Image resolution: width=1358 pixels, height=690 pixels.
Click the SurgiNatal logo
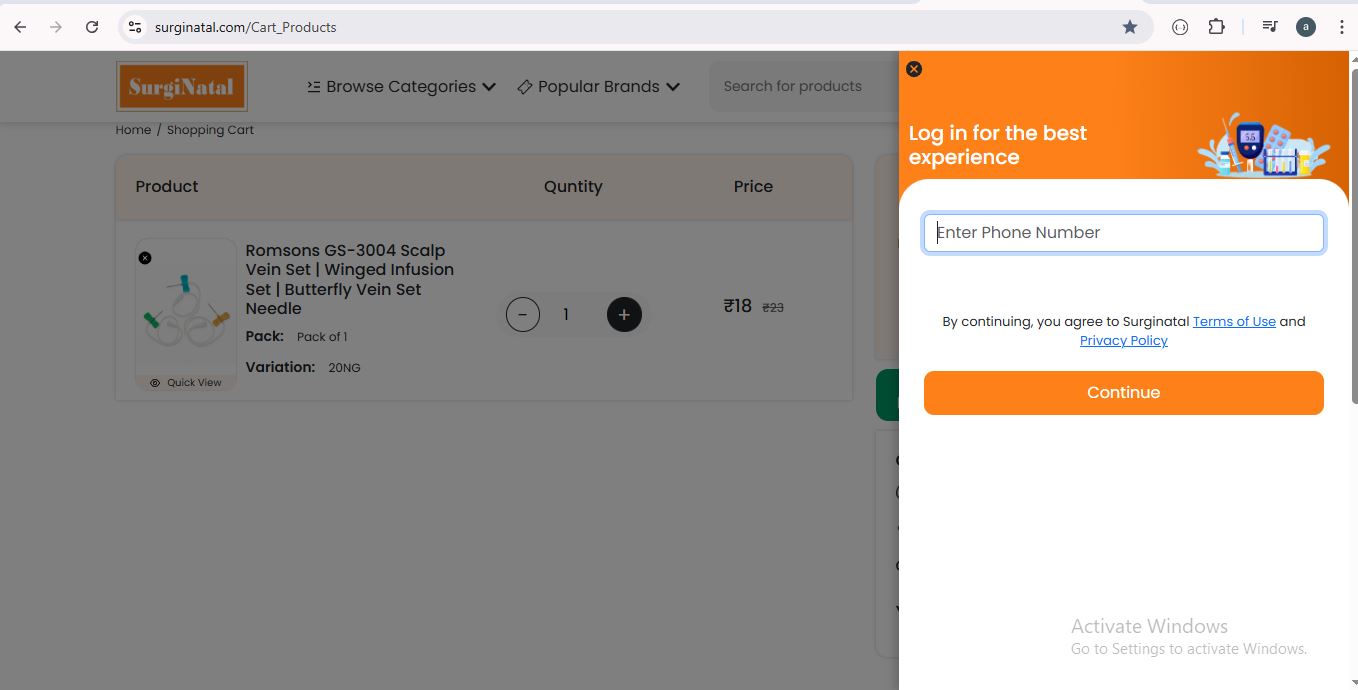(x=182, y=87)
